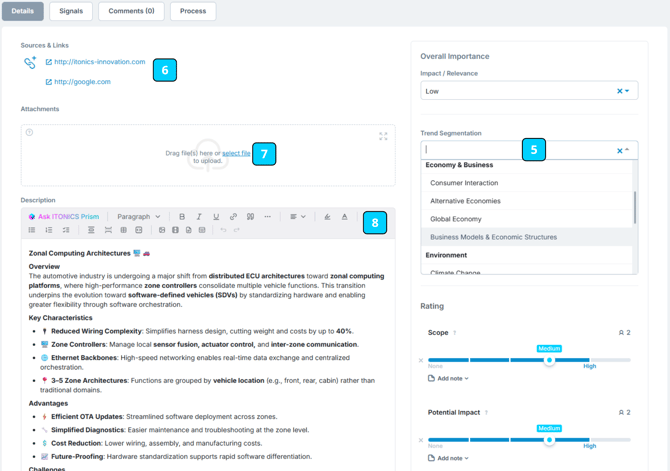The height and width of the screenshot is (471, 670).
Task: Switch to the Signals tab
Action: (71, 11)
